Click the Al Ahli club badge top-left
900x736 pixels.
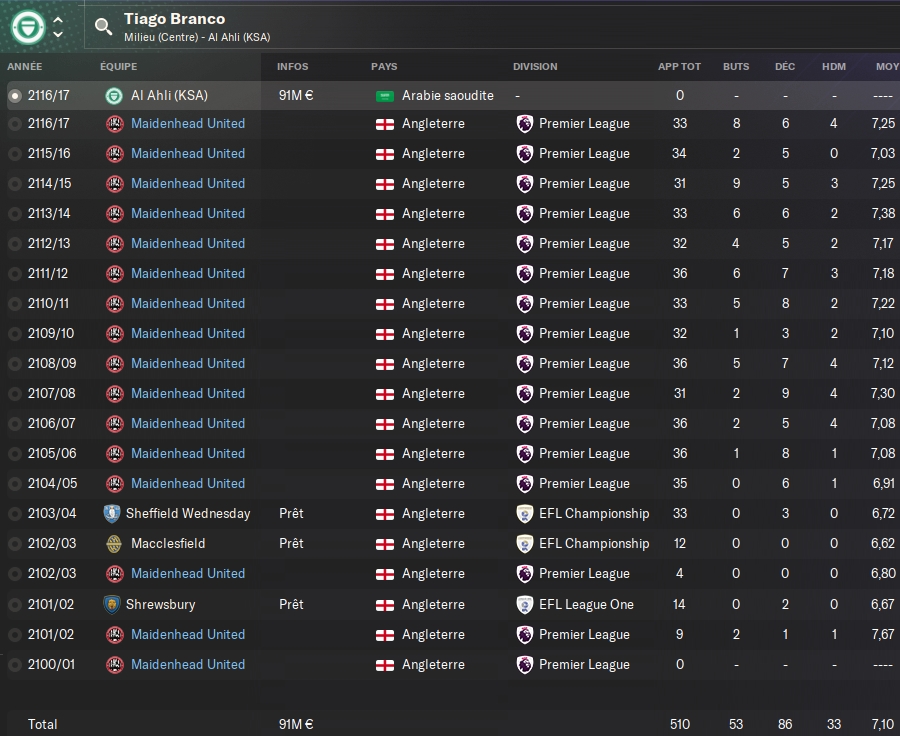tap(27, 27)
